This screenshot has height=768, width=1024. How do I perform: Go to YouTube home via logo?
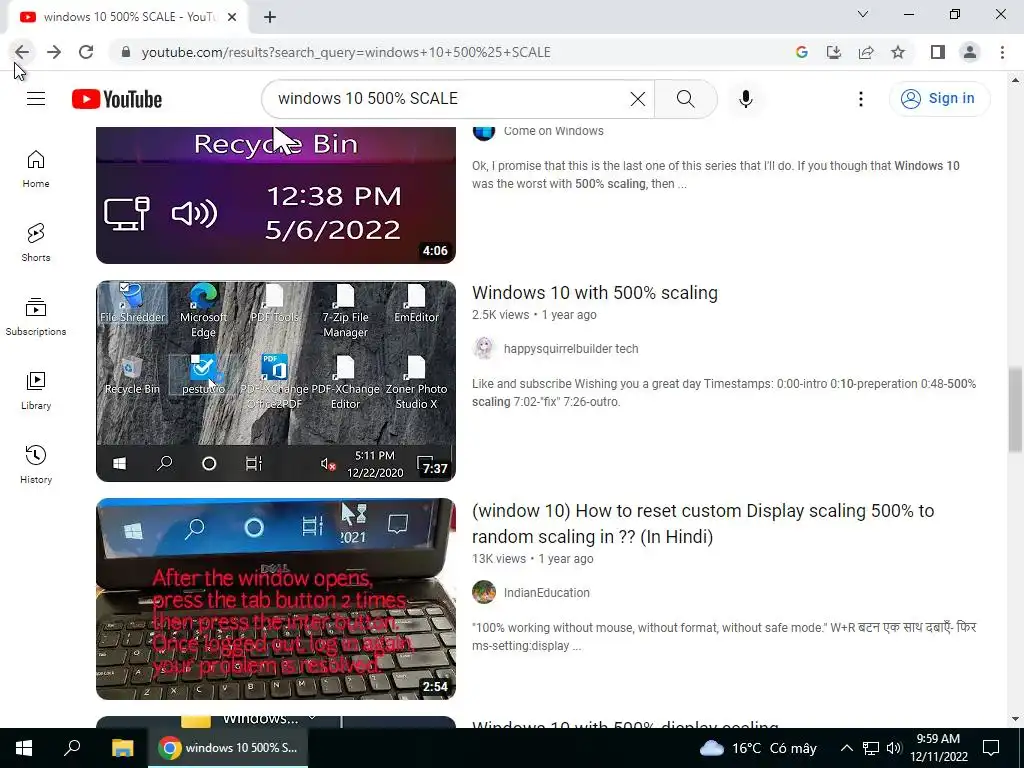point(117,99)
